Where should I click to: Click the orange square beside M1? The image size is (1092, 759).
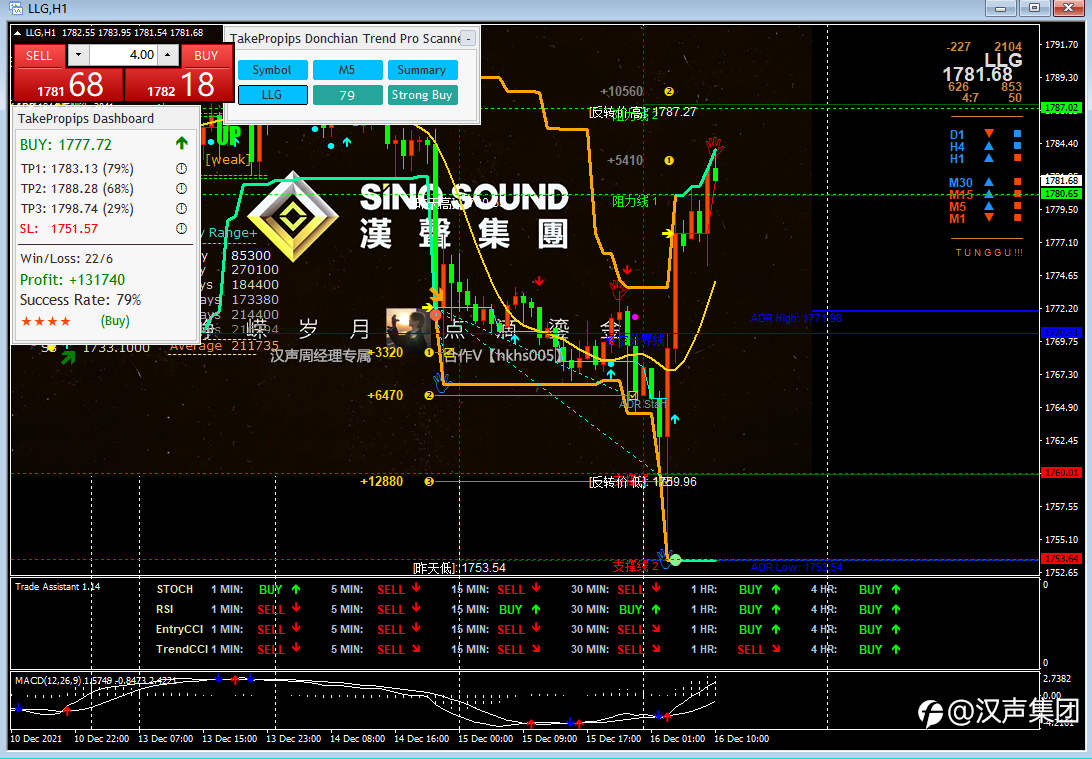click(x=1017, y=218)
